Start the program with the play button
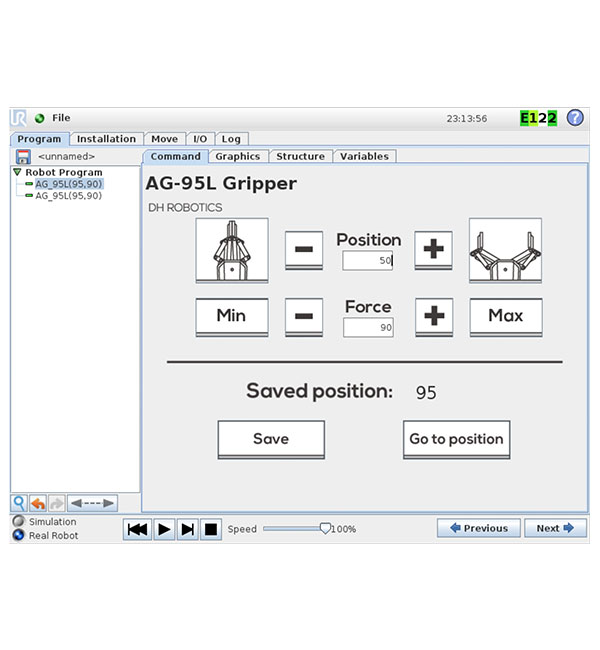 164,529
